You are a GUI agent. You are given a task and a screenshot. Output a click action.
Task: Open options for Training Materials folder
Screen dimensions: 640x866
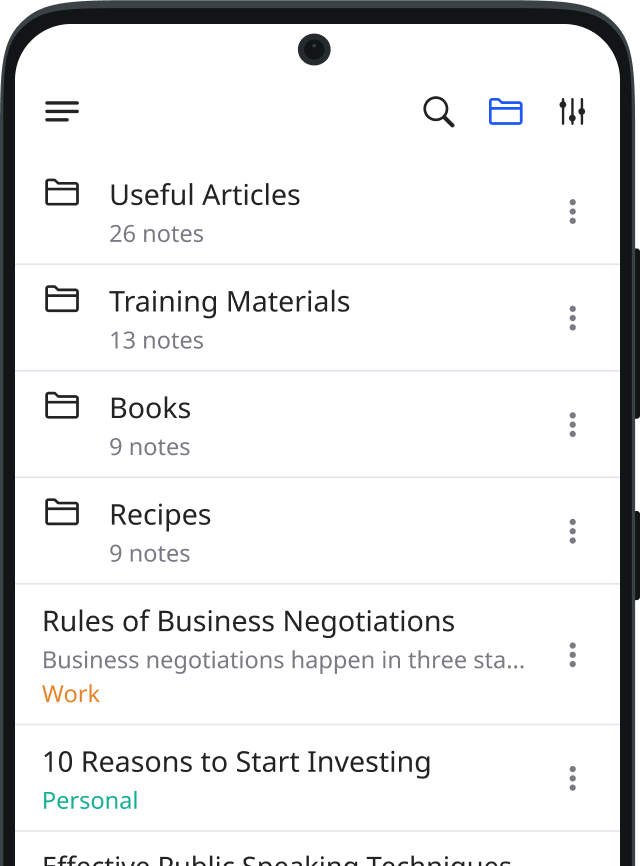click(572, 319)
